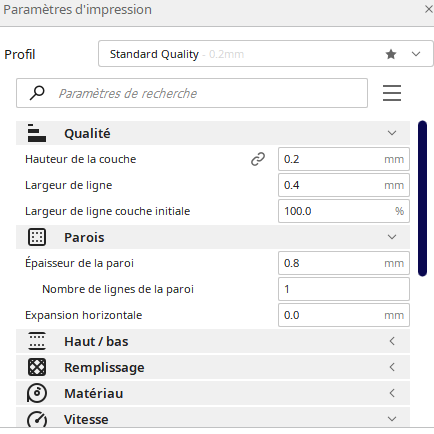The width and height of the screenshot is (434, 434).
Task: Click the Nombre de lignes de la paroi label
Action: coord(118,289)
